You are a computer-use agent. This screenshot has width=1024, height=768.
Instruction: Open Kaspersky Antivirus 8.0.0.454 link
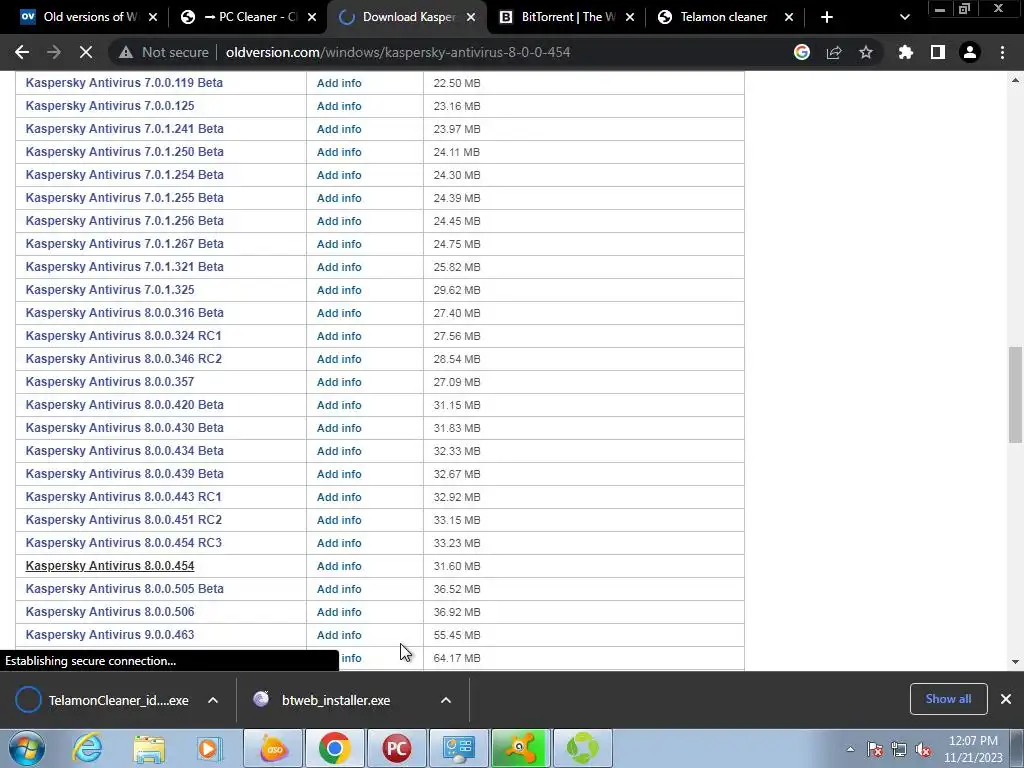[x=110, y=566]
